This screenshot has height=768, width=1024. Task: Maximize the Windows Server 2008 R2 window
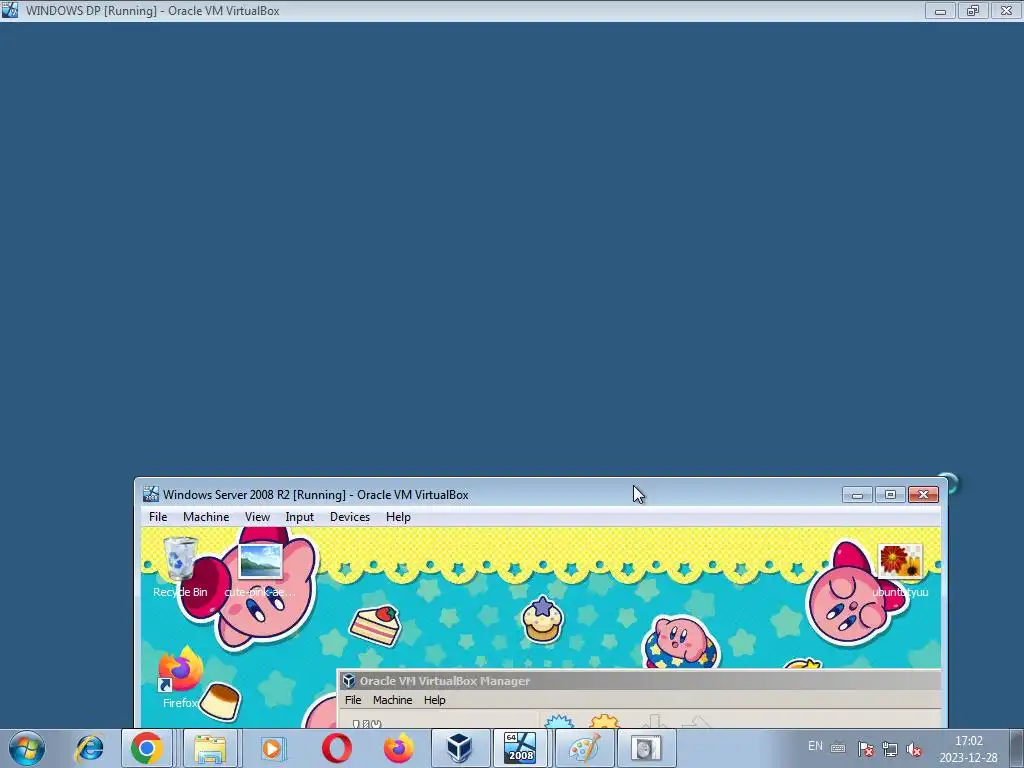[x=890, y=495]
